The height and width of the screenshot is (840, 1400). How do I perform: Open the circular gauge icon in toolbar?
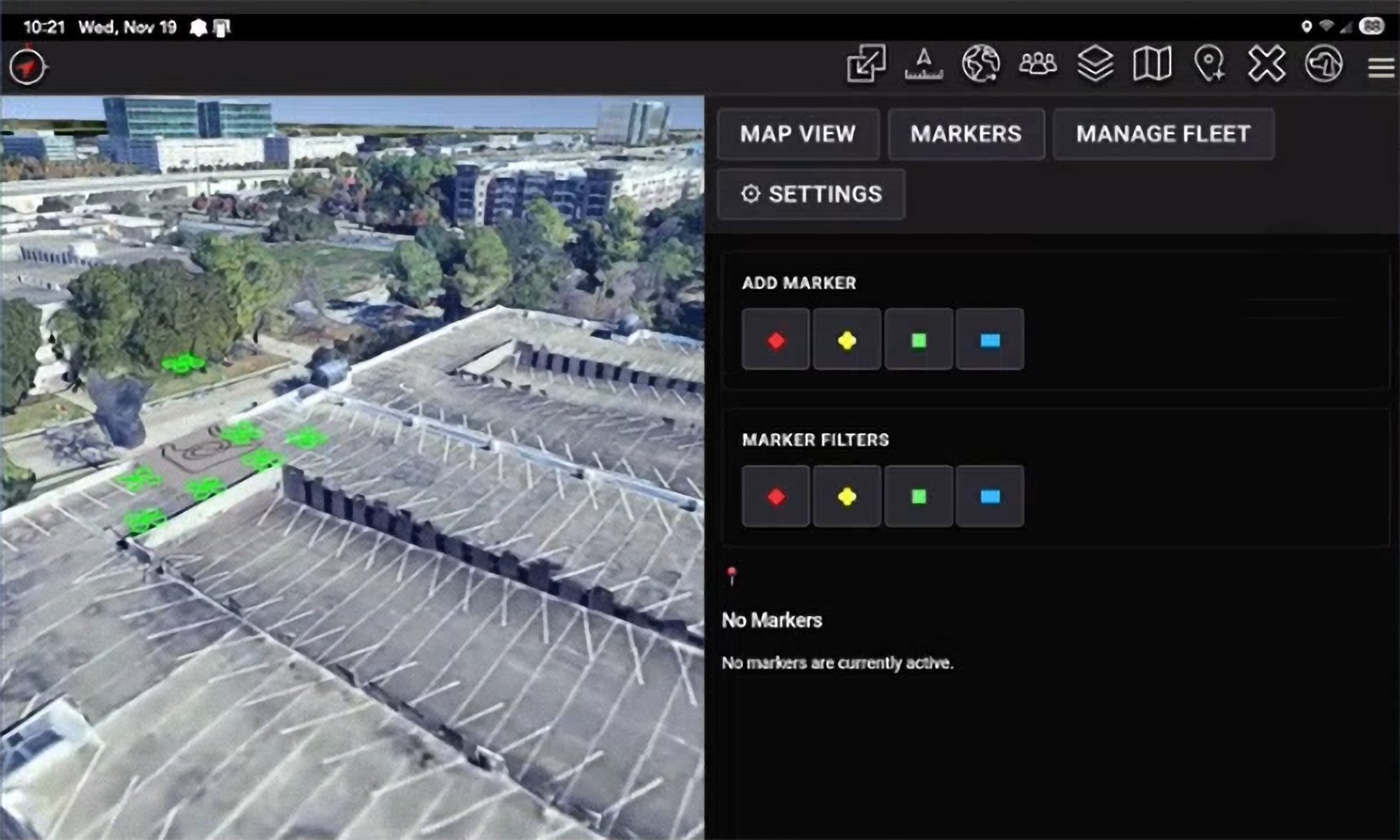[1324, 63]
